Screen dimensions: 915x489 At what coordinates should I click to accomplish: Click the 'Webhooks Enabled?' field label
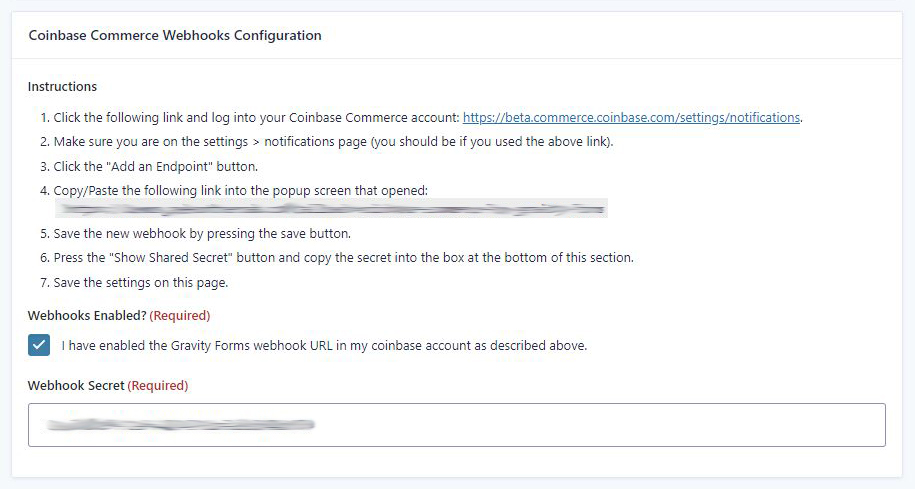coord(87,315)
